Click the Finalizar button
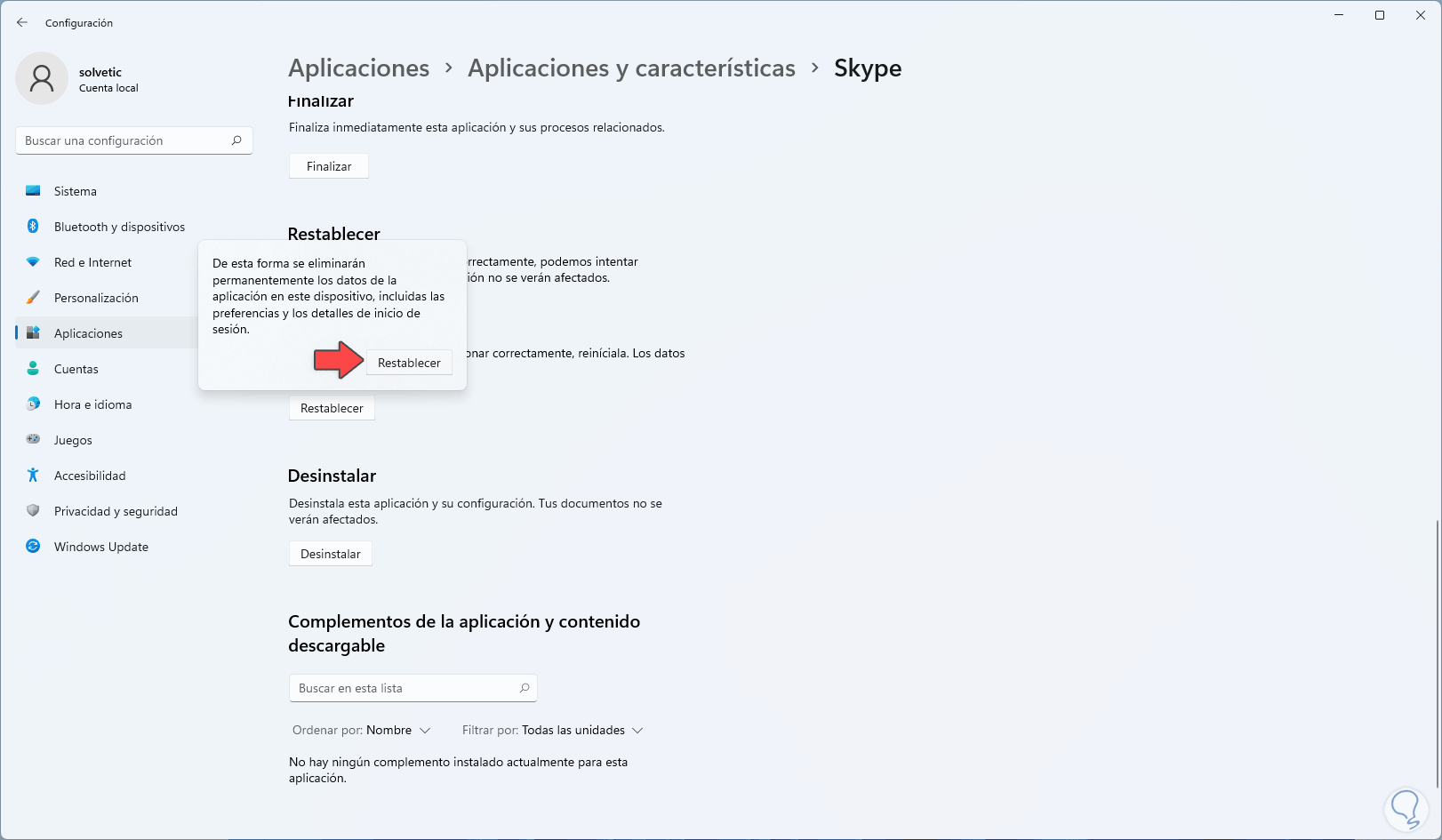The height and width of the screenshot is (840, 1442). click(329, 166)
